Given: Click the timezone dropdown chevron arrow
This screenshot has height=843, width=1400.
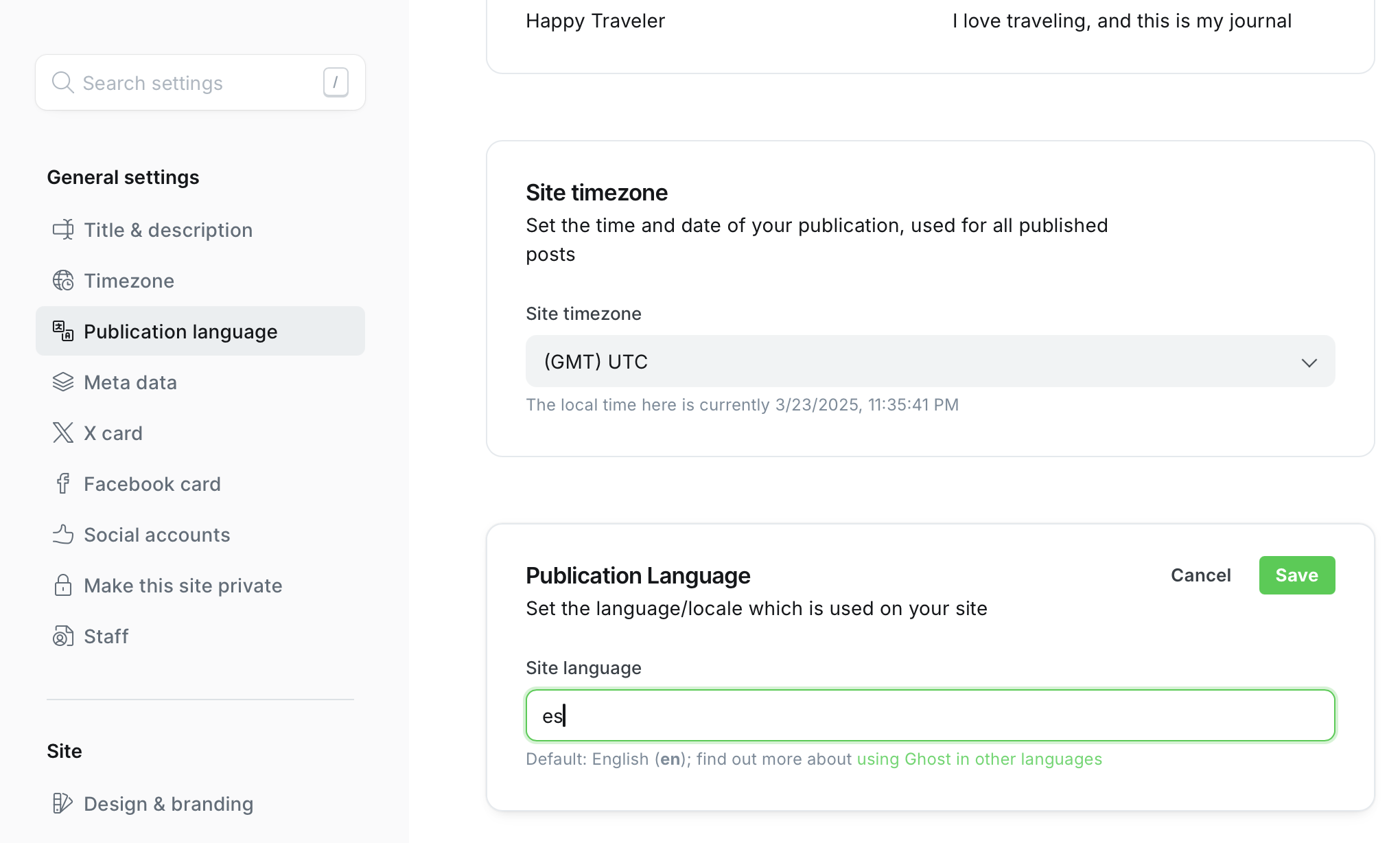Looking at the screenshot, I should point(1309,362).
